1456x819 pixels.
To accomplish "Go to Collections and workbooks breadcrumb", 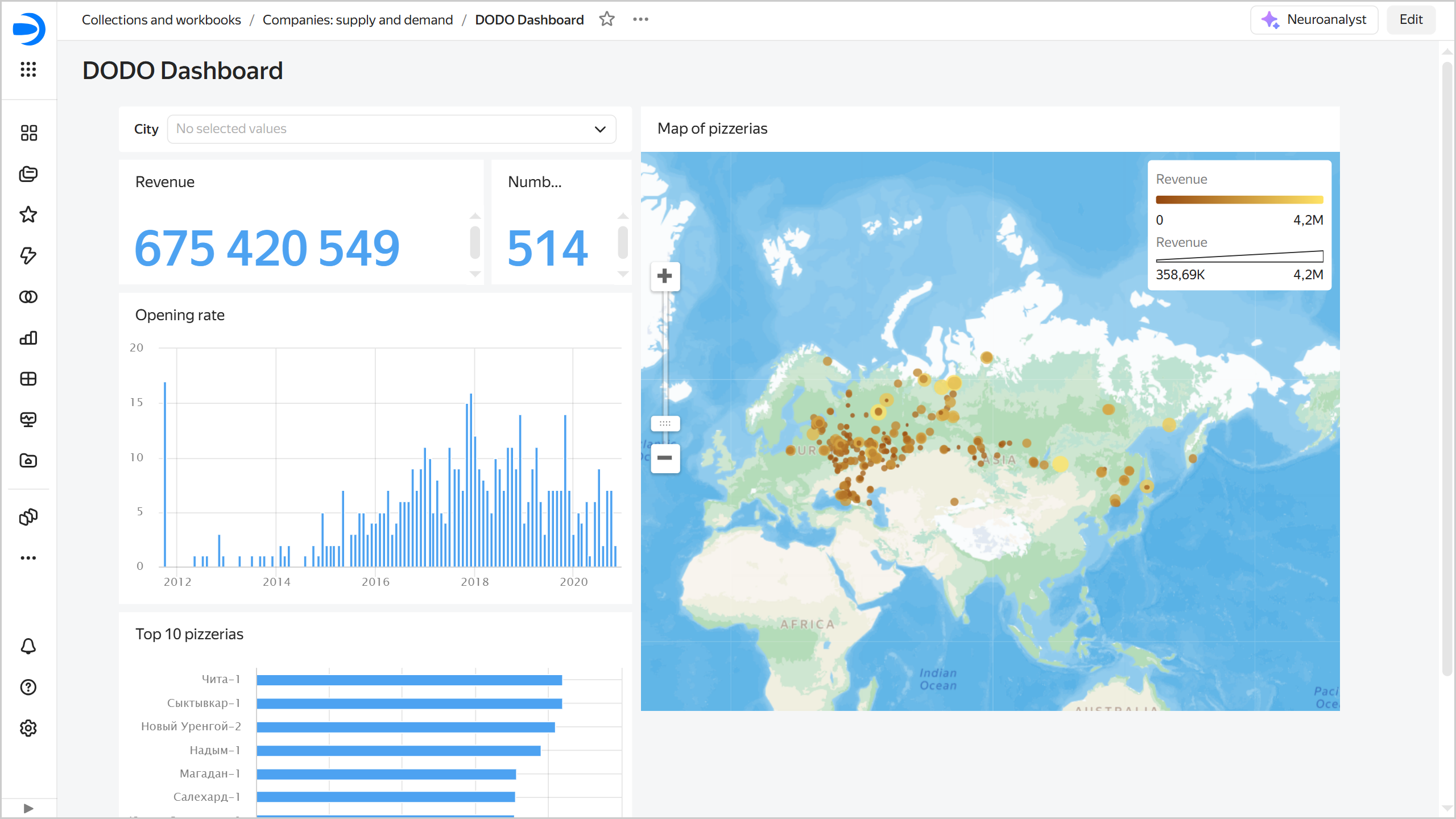I will 161,20.
